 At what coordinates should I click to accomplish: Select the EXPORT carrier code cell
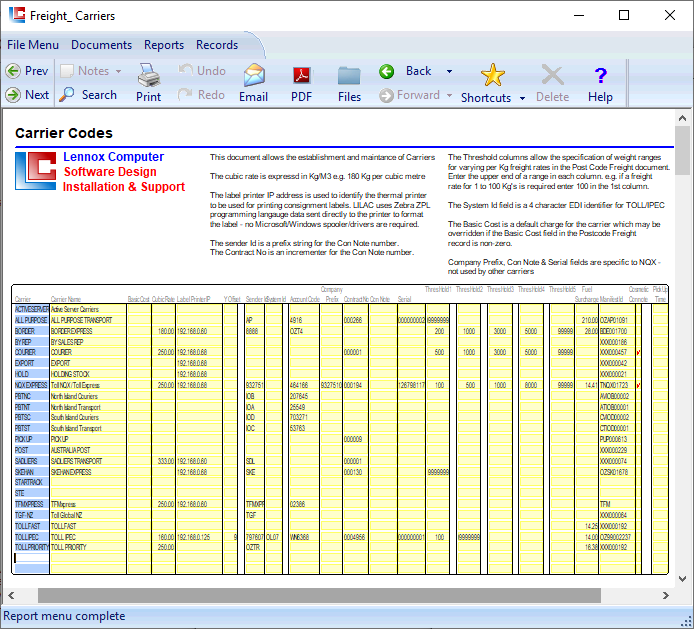(31, 363)
